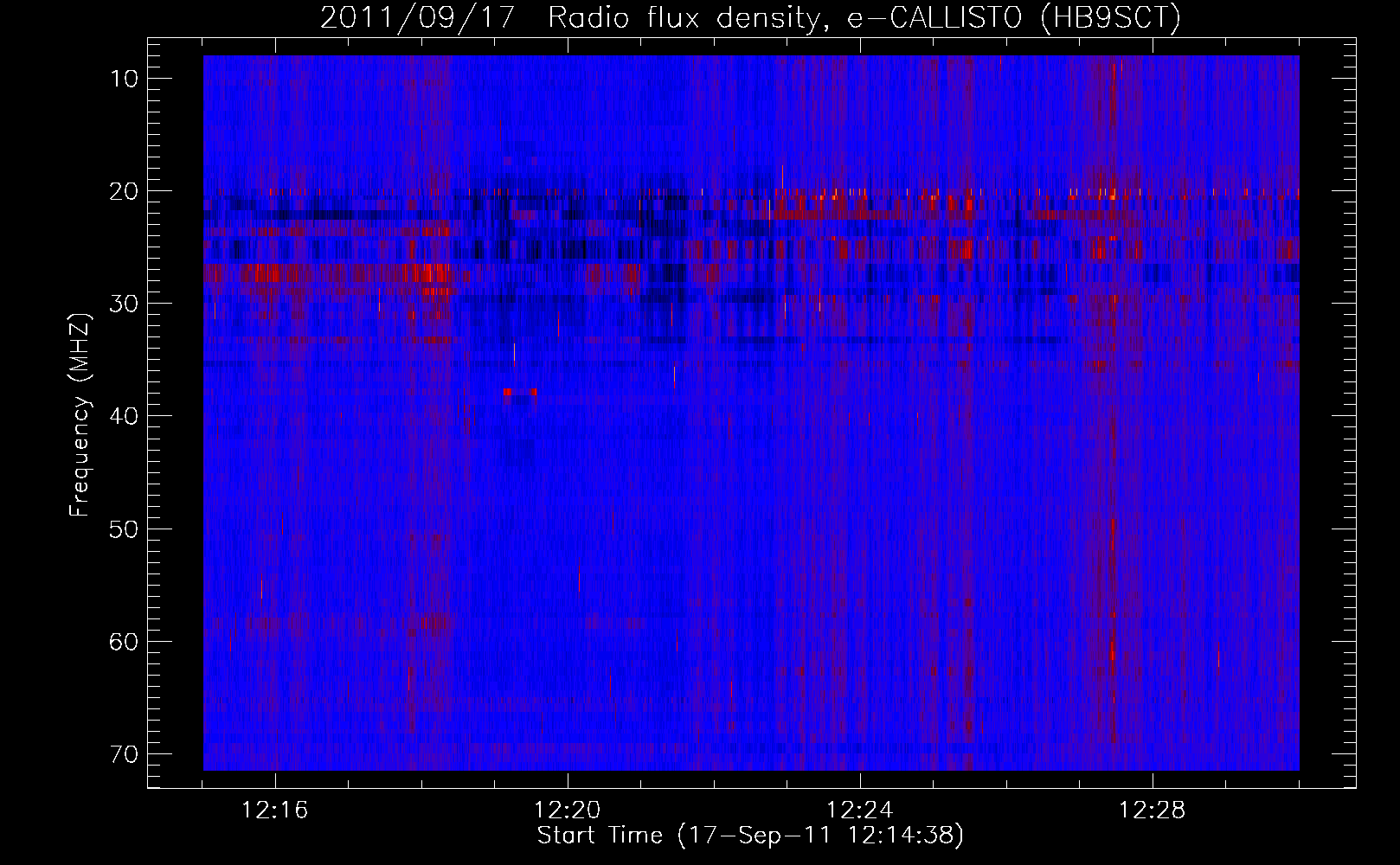The image size is (1400, 865).
Task: Click the small red burst near 38 MHz
Action: click(520, 393)
